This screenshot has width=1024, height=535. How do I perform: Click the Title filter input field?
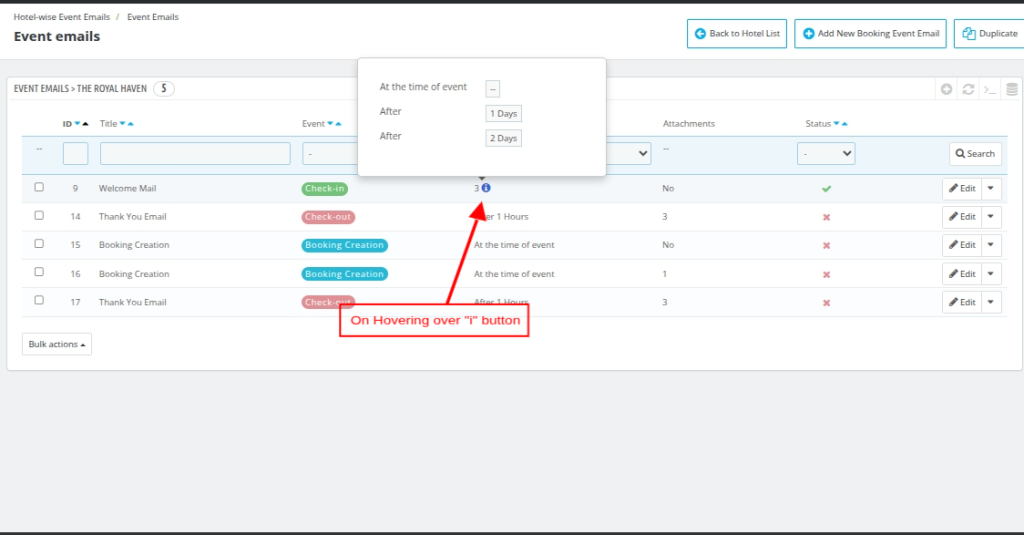tap(195, 154)
